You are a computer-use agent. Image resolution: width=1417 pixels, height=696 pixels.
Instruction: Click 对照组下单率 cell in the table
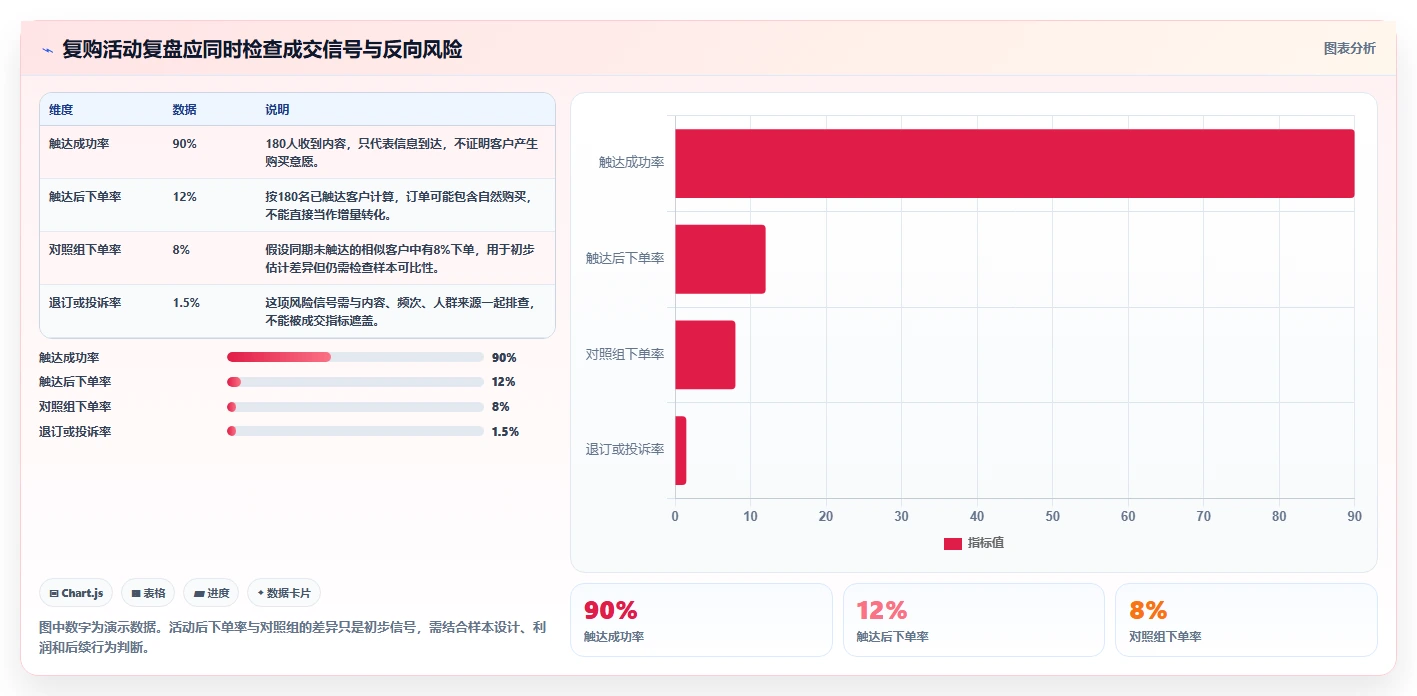[x=85, y=250]
